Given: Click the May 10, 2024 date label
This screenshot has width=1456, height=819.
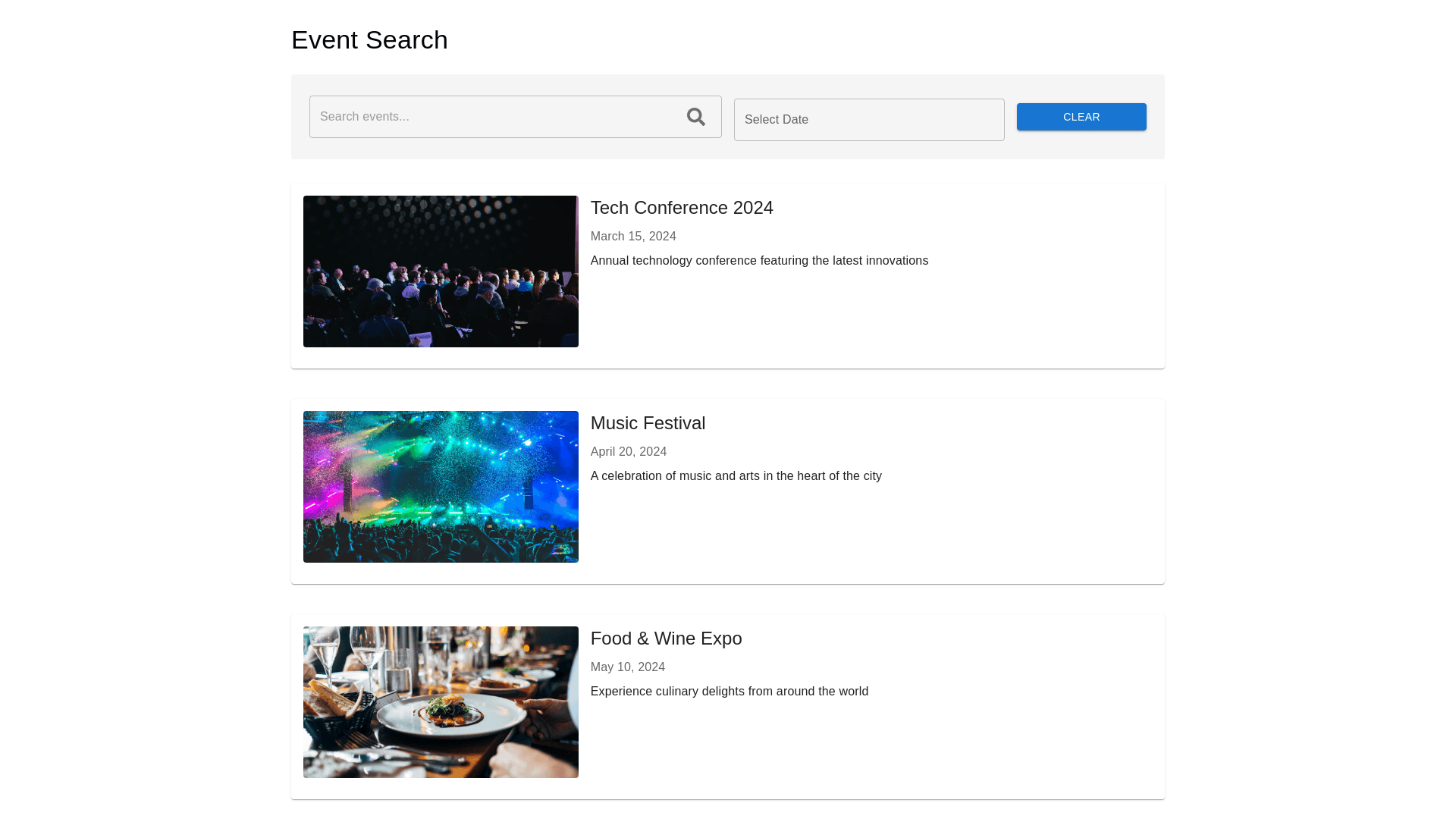Looking at the screenshot, I should [627, 667].
